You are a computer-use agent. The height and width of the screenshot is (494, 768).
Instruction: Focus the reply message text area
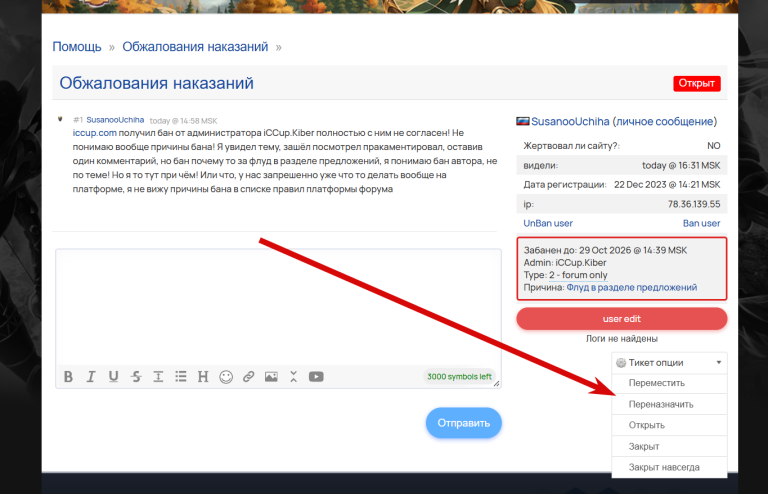coord(278,307)
